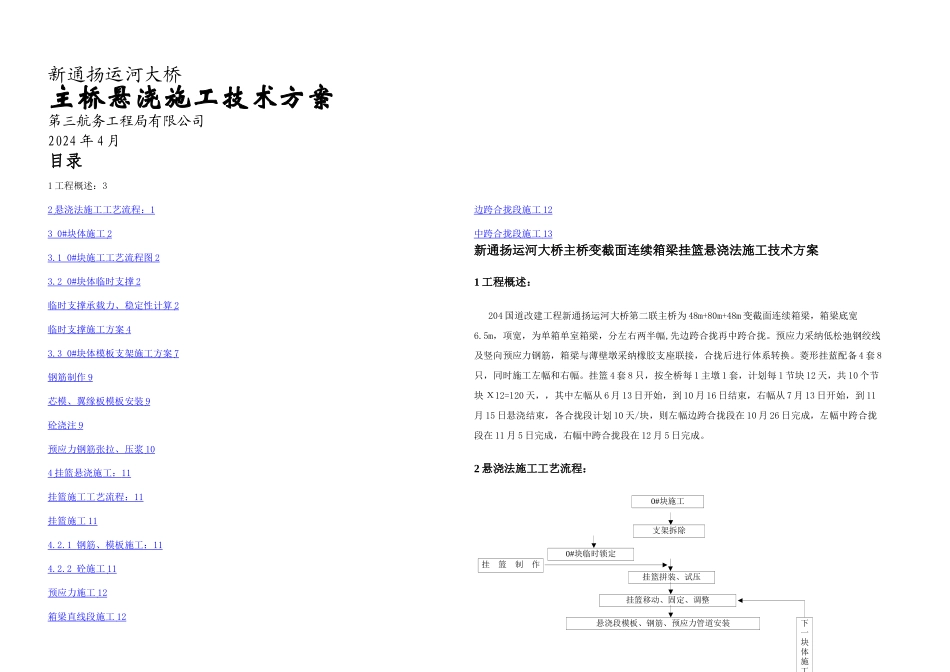Follow the '3.1 0#块施工工艺流程图 2' link
The height and width of the screenshot is (672, 950).
tap(104, 258)
